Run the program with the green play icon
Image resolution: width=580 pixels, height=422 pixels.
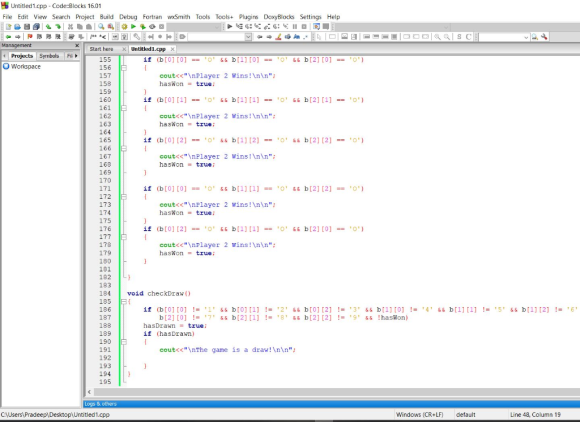pos(134,27)
